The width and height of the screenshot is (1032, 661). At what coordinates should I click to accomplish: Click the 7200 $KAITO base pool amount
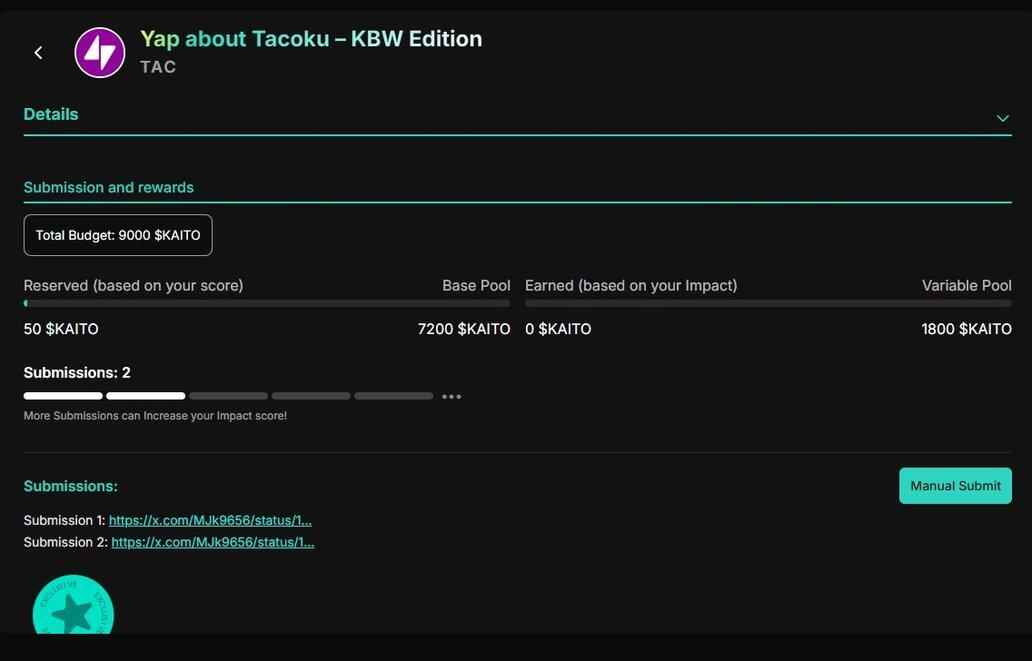pyautogui.click(x=464, y=329)
